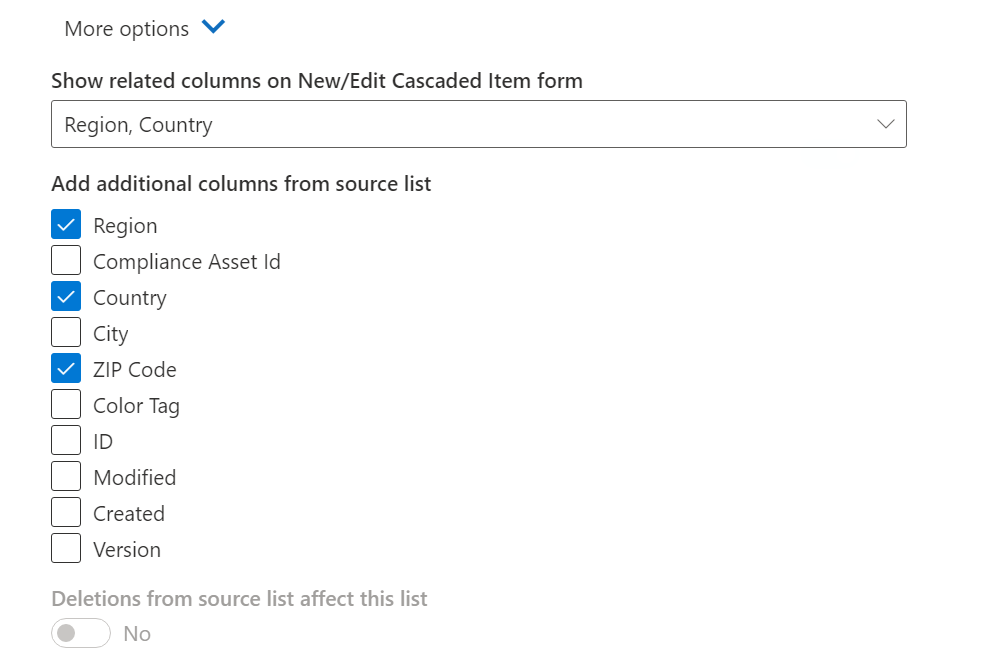Collapse the More options chevron

click(x=214, y=28)
